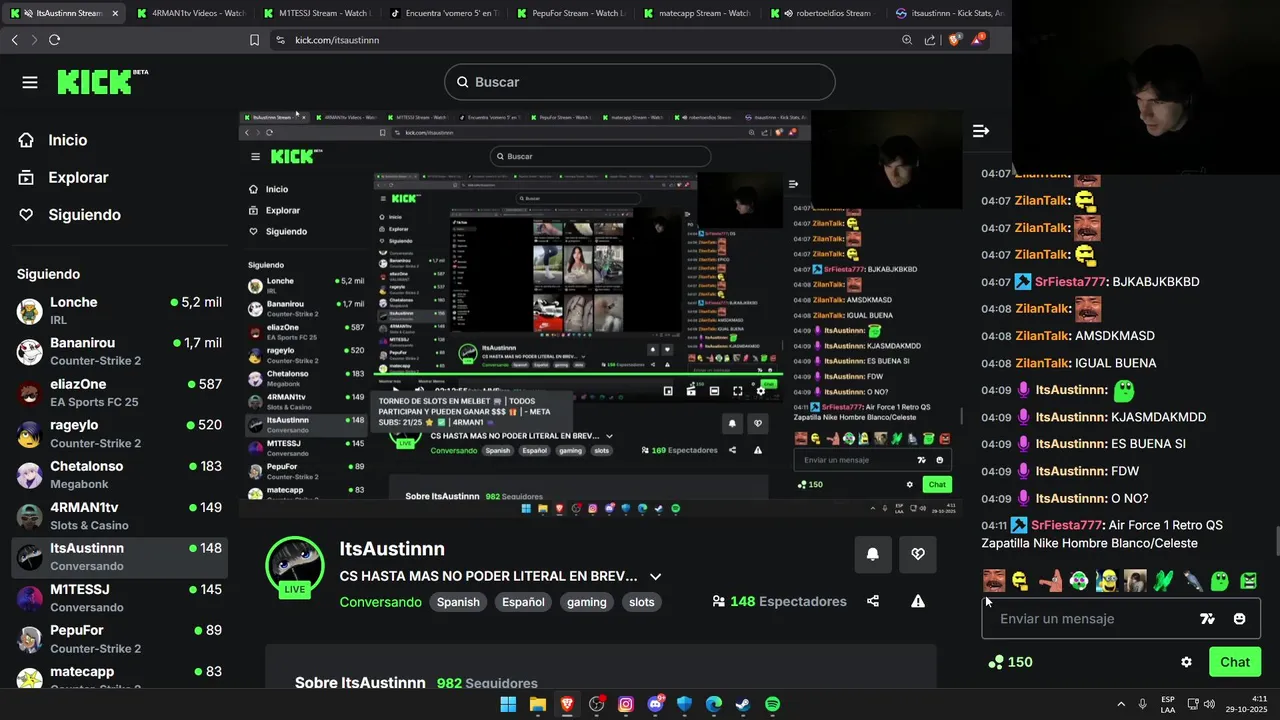Click the 150 channel points balance
The image size is (1280, 720).
tap(1010, 662)
